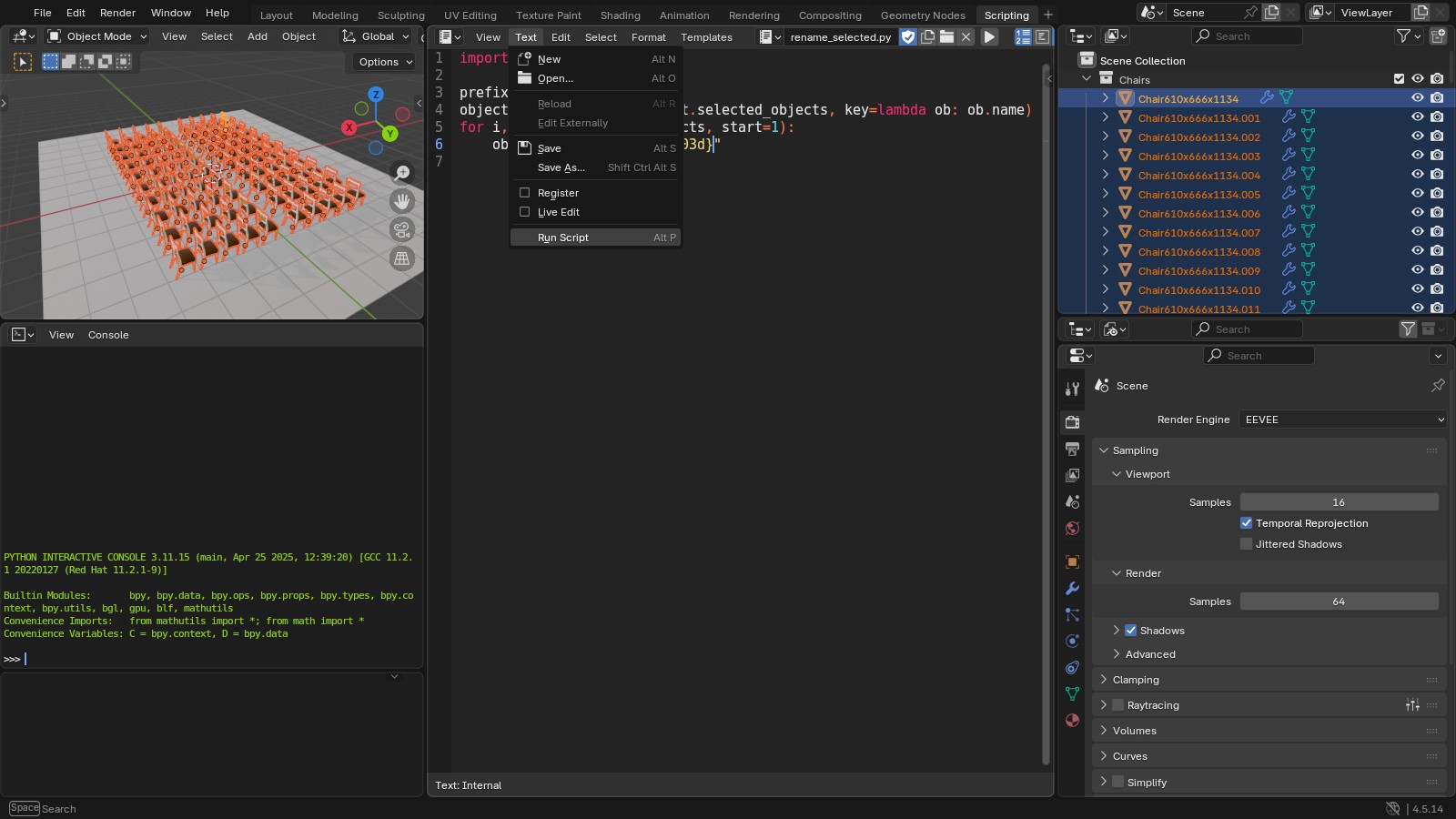
Task: Choose Save As... from the Text menu
Action: tap(595, 167)
